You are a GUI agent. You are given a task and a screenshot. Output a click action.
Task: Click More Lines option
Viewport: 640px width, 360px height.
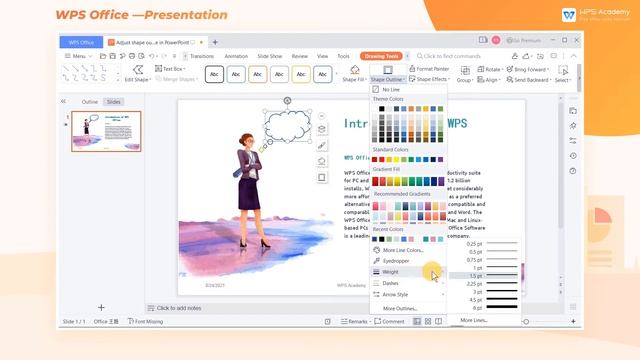tap(474, 320)
